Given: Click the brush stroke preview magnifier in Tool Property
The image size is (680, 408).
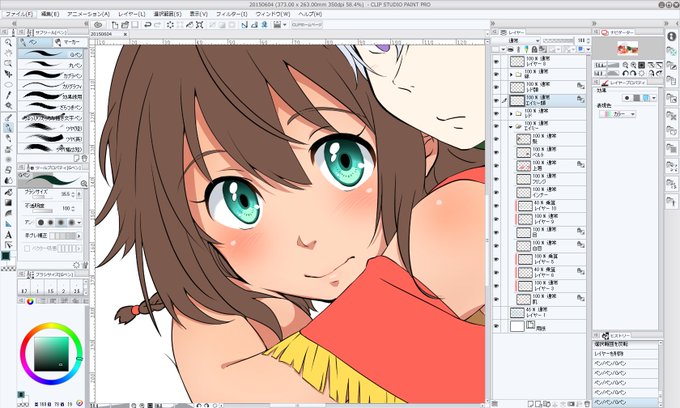Looking at the screenshot, I should pos(84,183).
